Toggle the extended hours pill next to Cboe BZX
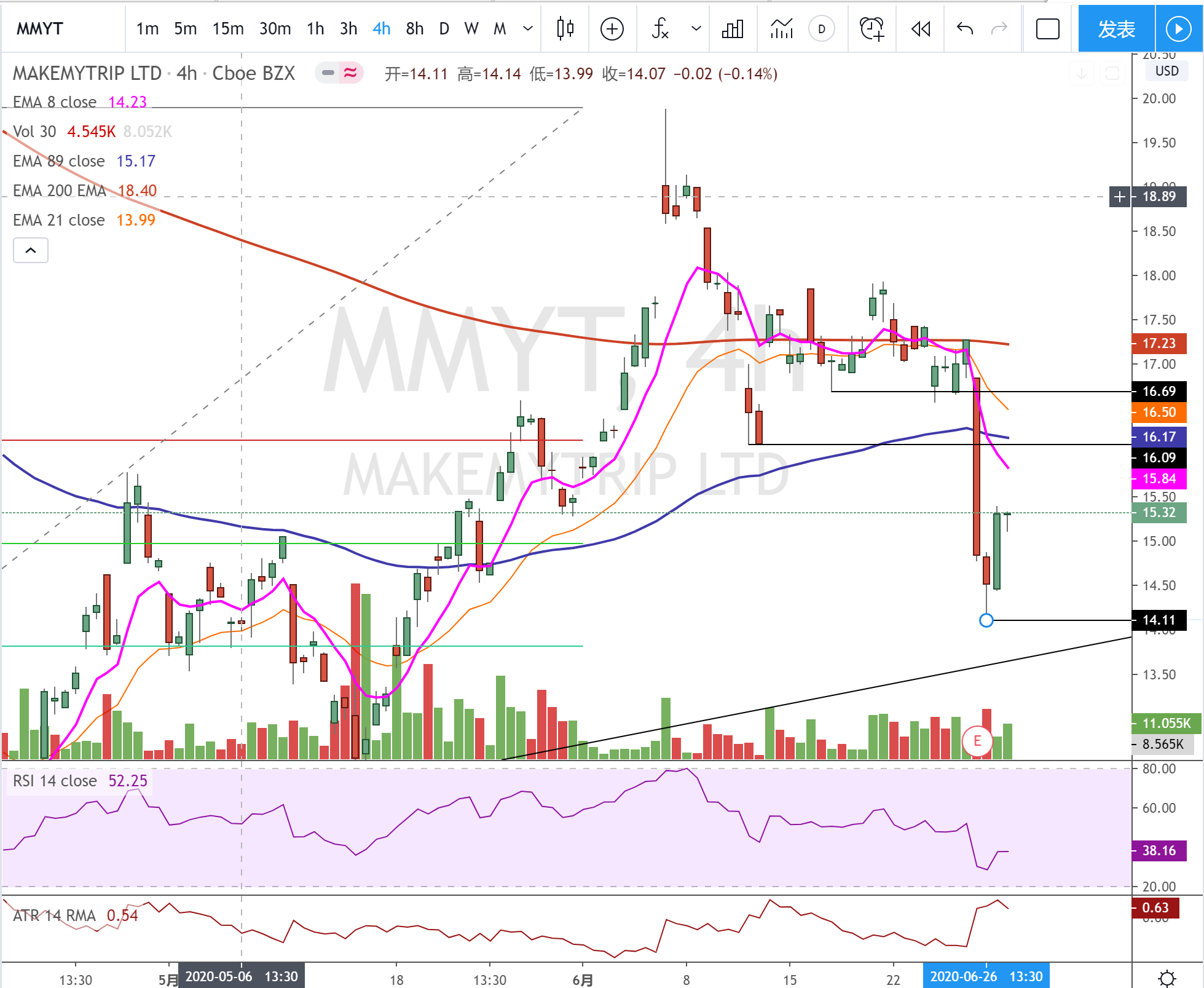This screenshot has width=1204, height=988. point(328,73)
